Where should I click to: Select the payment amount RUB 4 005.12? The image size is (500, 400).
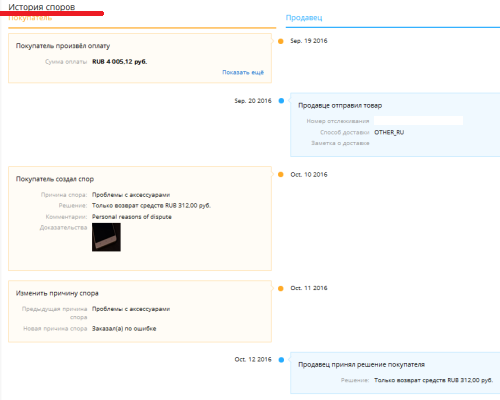coord(120,62)
